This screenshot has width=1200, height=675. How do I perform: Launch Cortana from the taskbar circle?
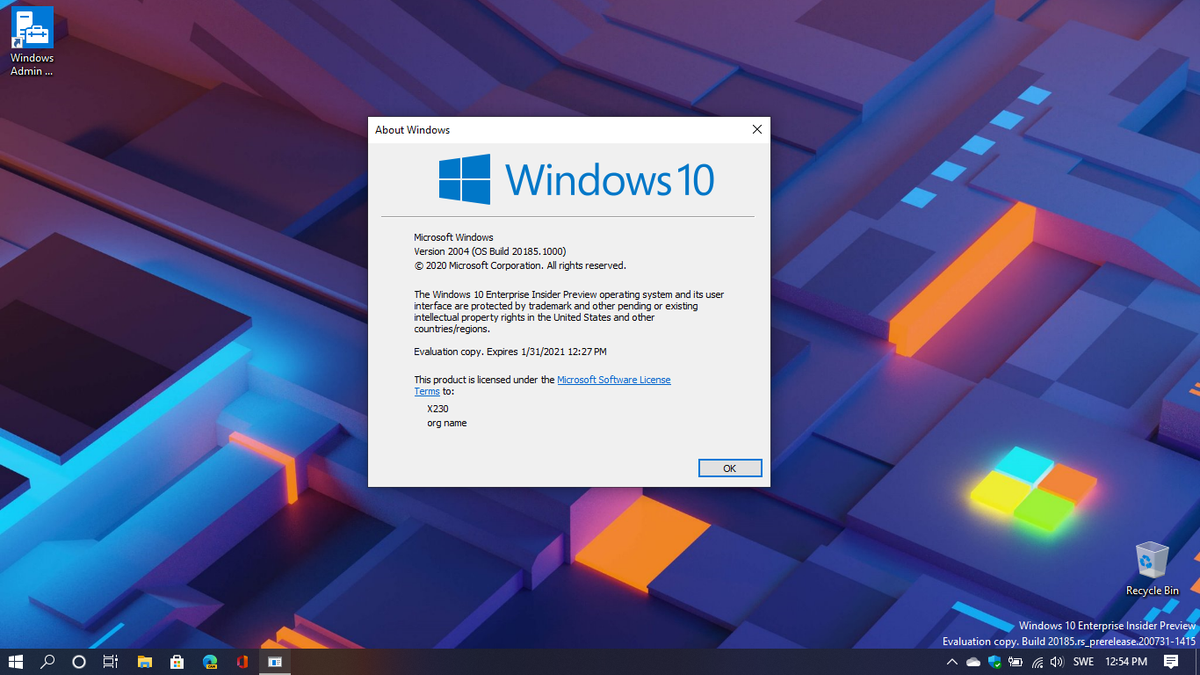pos(79,662)
